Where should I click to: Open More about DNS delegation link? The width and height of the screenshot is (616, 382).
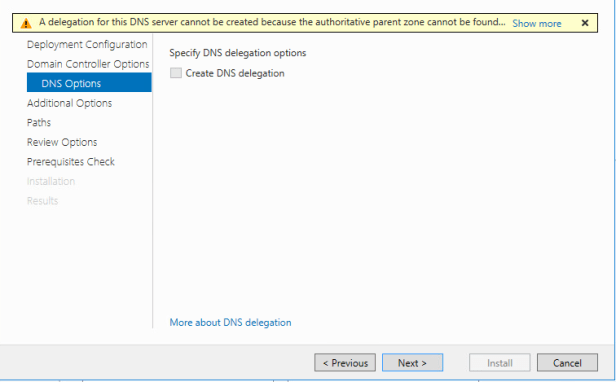(230, 323)
